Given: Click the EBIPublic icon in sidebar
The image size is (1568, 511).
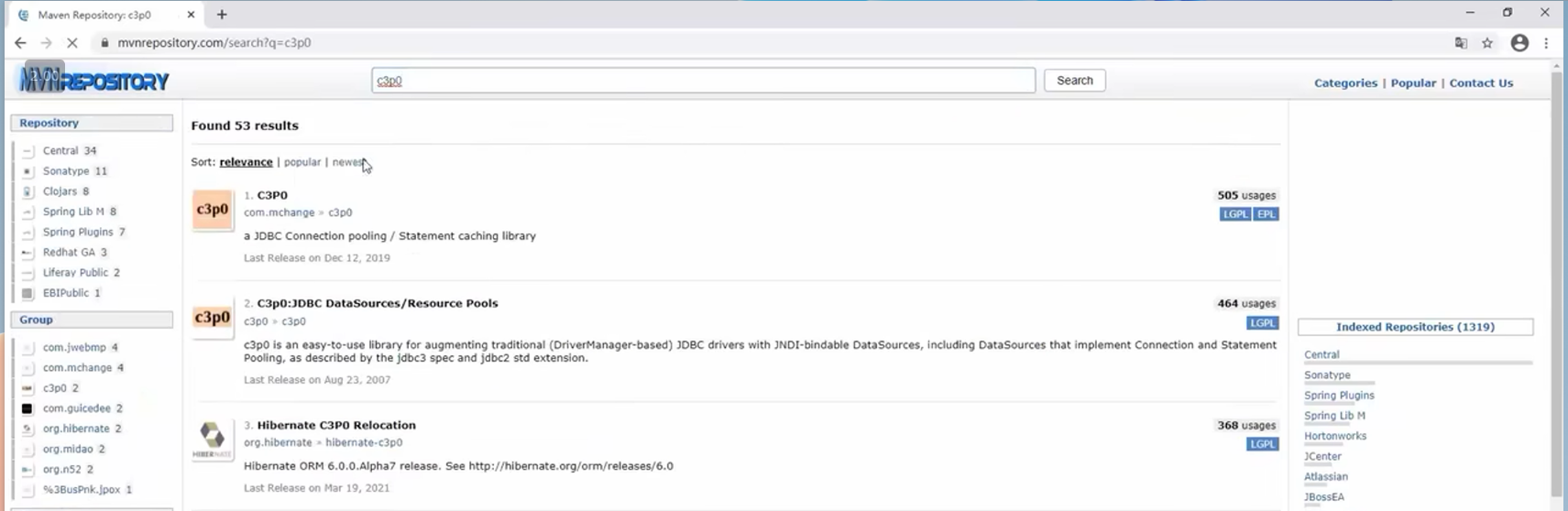Looking at the screenshot, I should click(27, 293).
